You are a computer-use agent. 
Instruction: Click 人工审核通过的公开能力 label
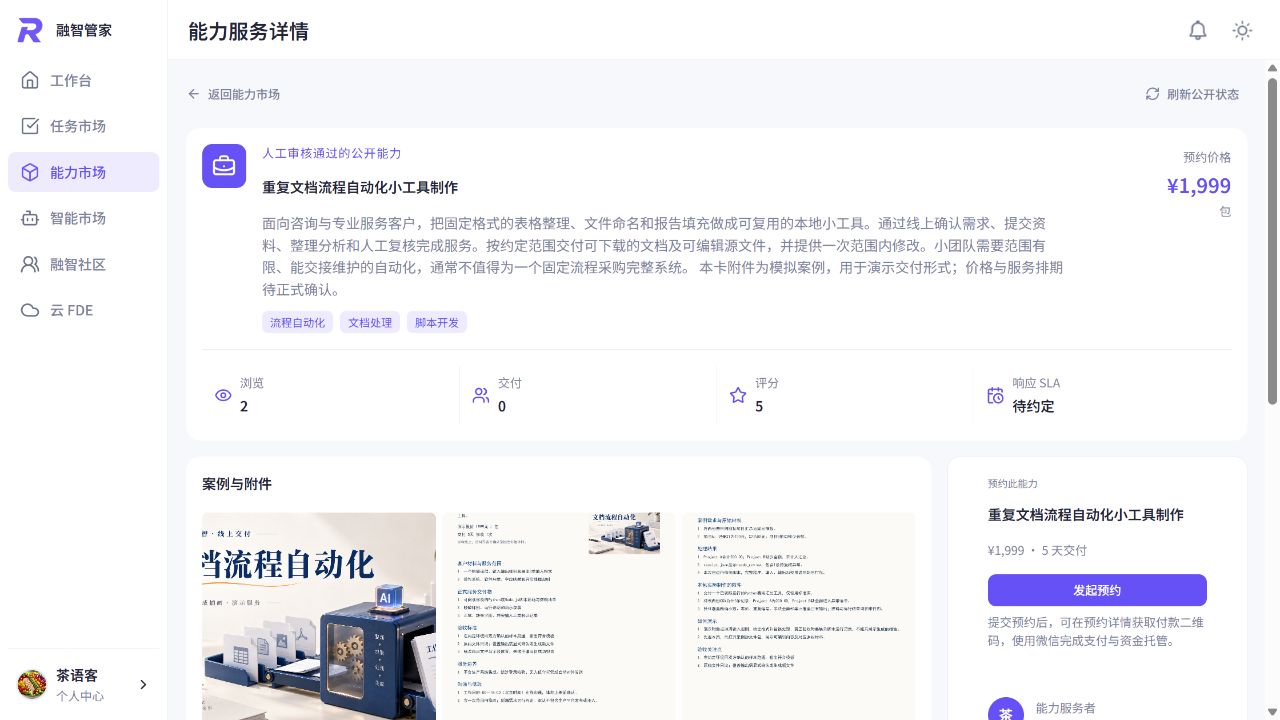[x=332, y=153]
